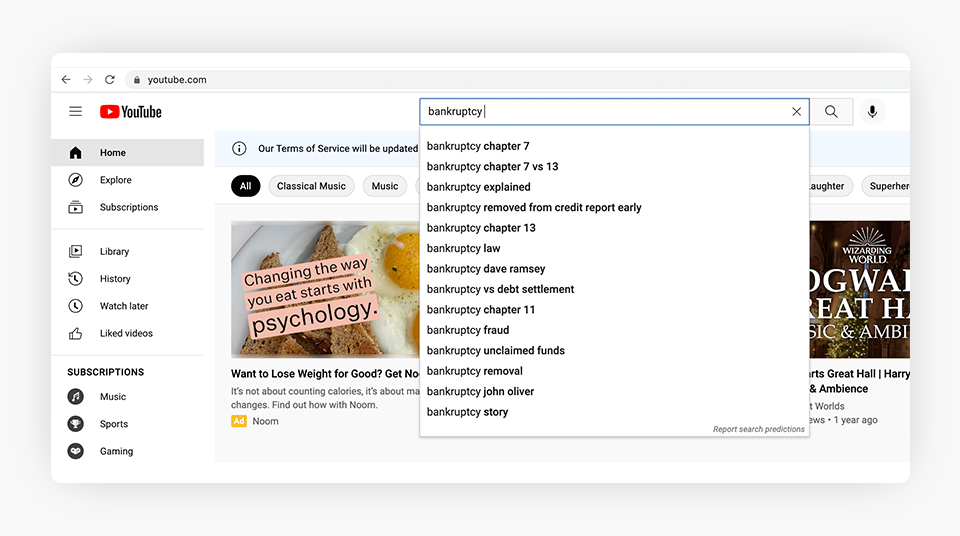This screenshot has height=536, width=960.
Task: Reload the page in browser
Action: point(110,80)
